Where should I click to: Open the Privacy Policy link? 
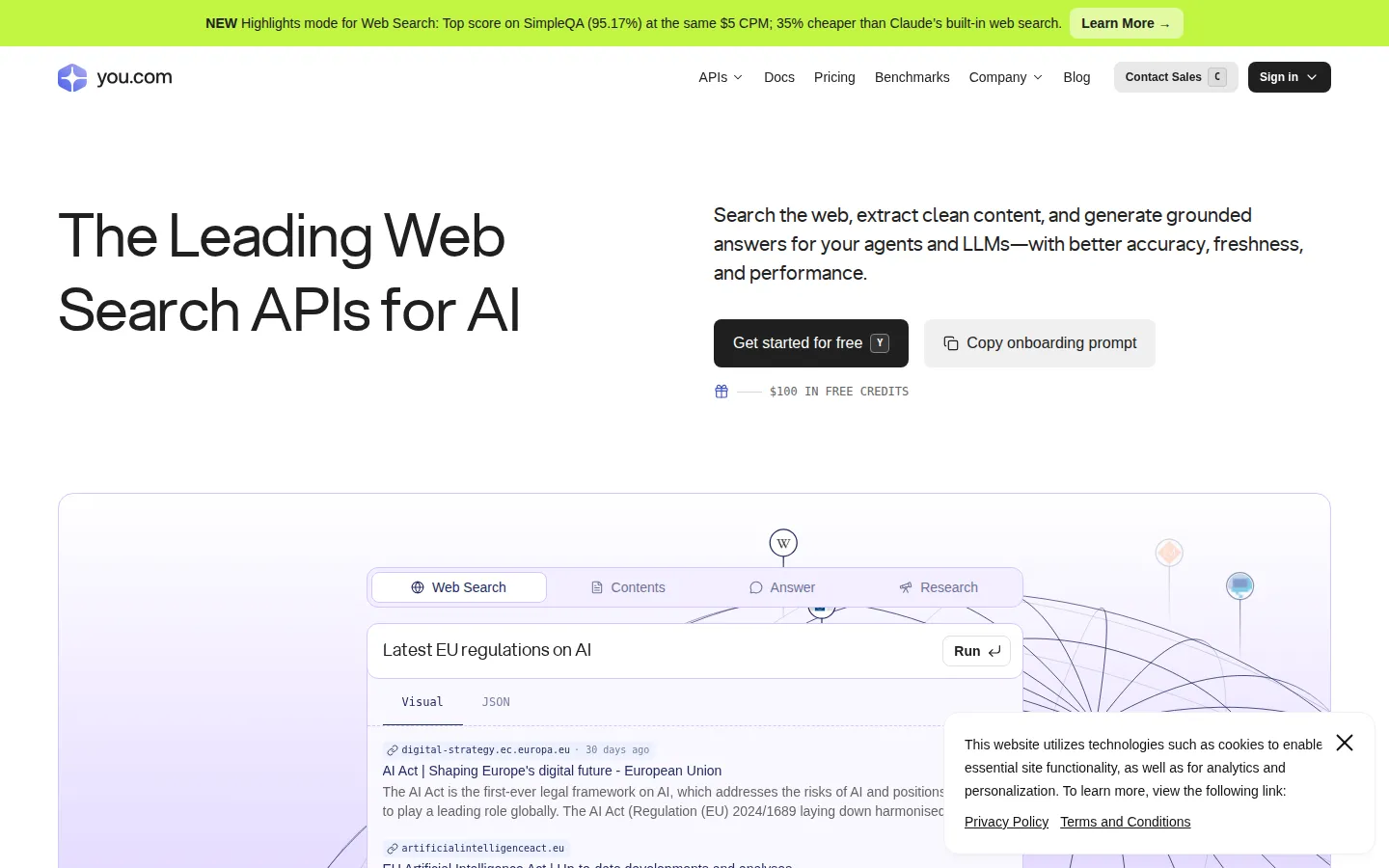pos(1006,822)
